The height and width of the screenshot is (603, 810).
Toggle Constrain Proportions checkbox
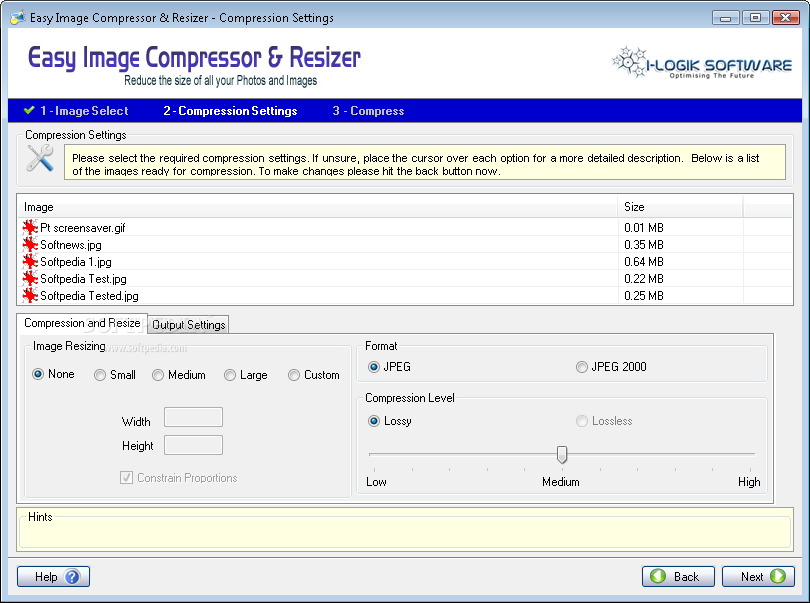pos(127,477)
